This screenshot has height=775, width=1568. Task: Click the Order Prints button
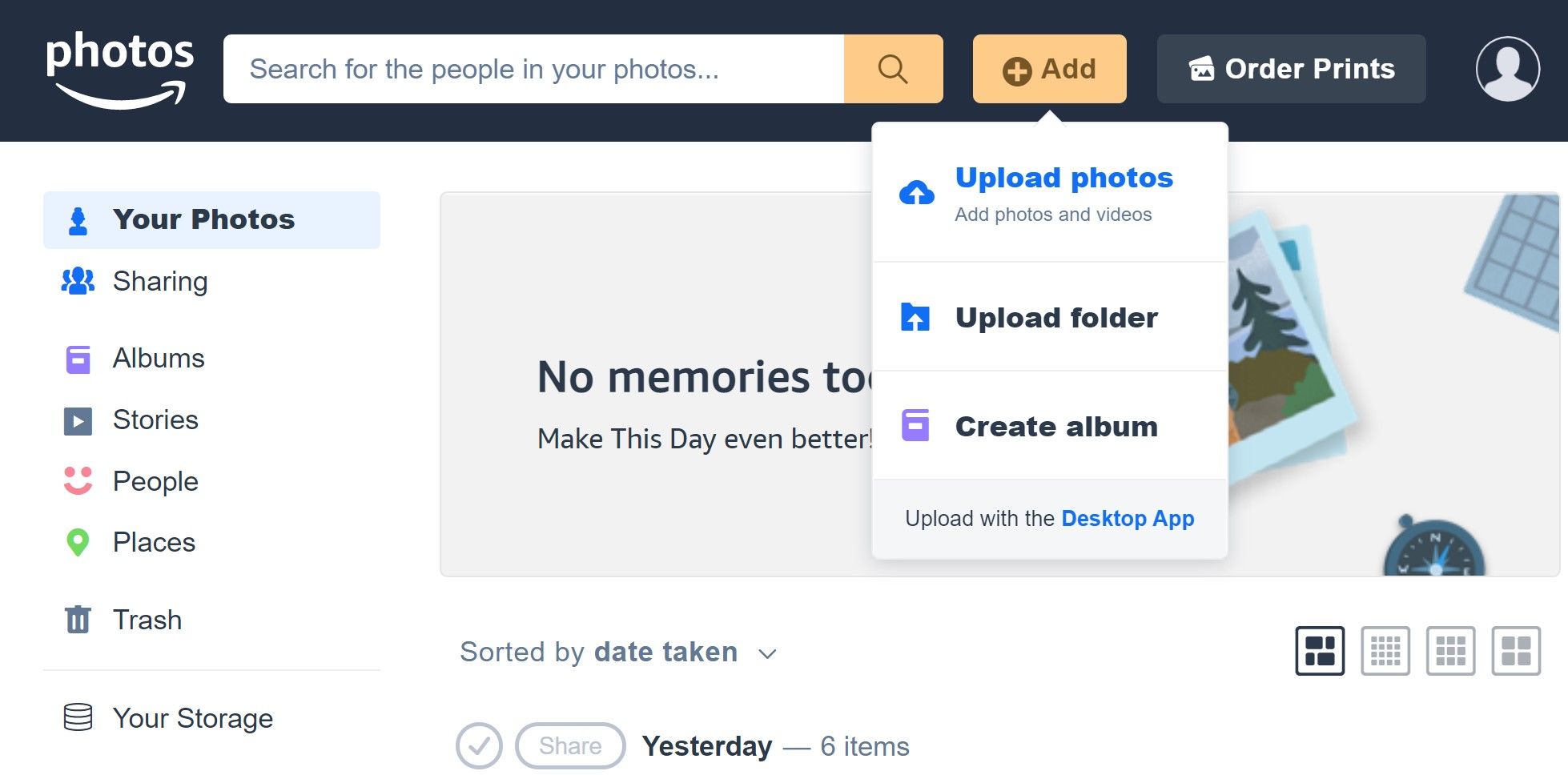1290,69
